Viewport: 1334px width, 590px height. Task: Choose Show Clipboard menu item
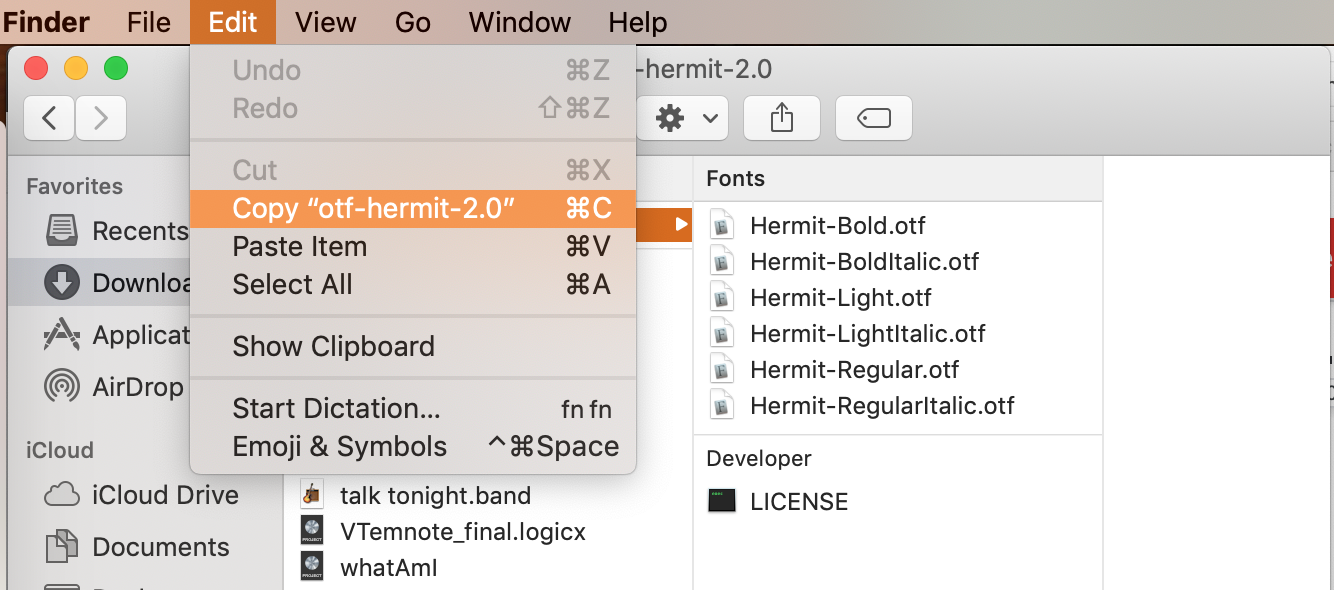[413, 346]
